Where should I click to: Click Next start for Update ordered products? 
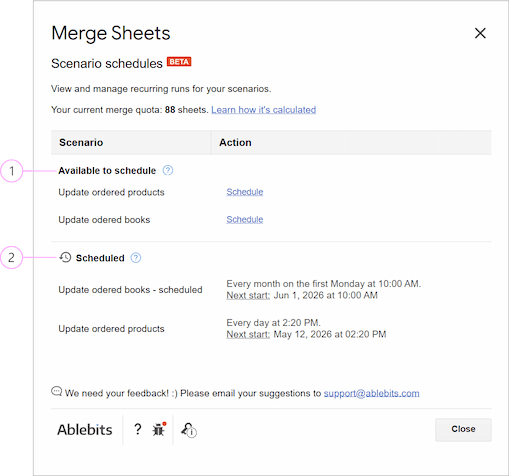(x=248, y=334)
